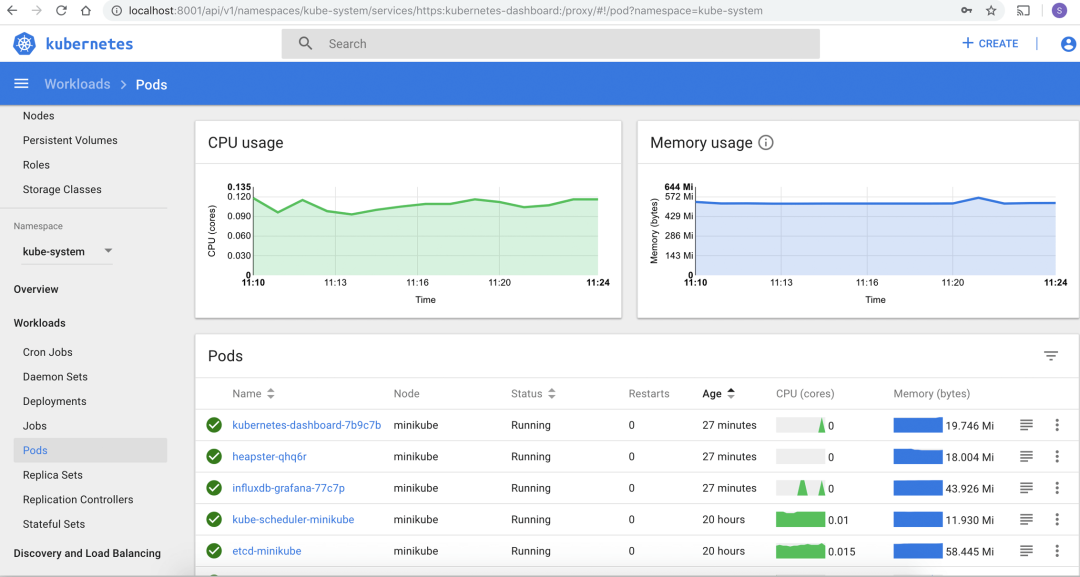This screenshot has height=577, width=1080.
Task: Click the Memory usage graph area
Action: point(875,231)
